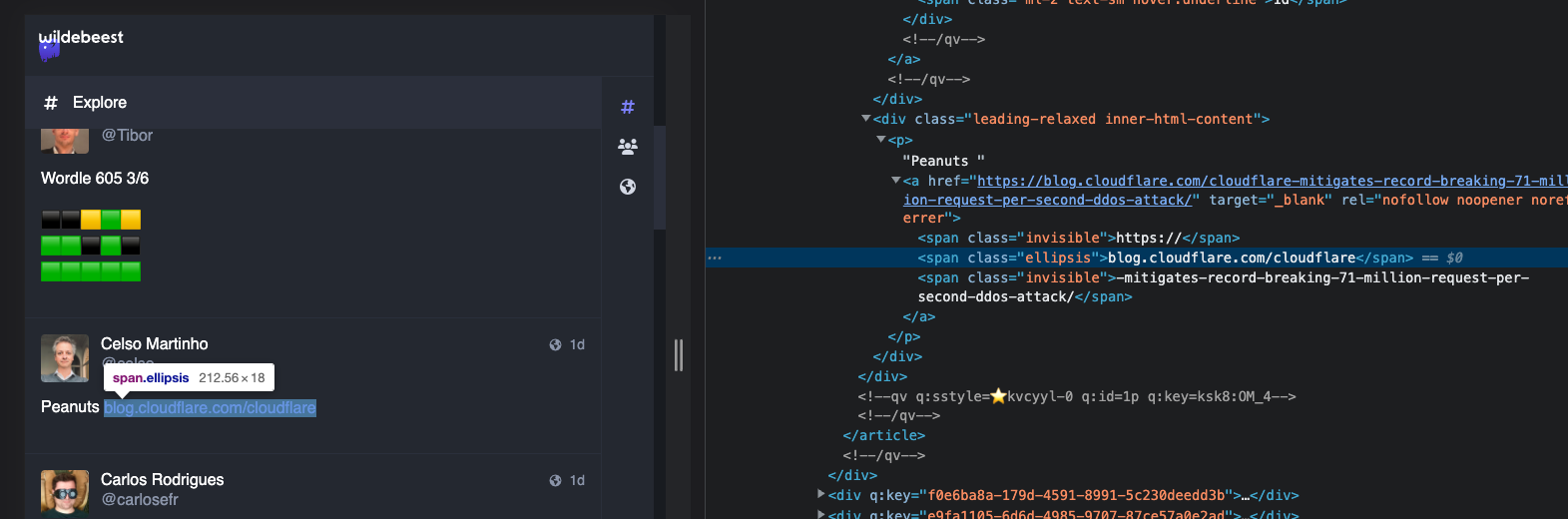Select the q:sstyle kvcyyl-0 comment row
Screen dimensions: 1568x519
pos(1077,396)
